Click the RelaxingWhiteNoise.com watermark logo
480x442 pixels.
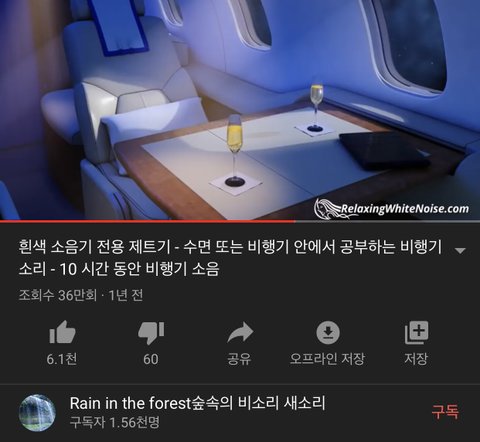point(392,209)
